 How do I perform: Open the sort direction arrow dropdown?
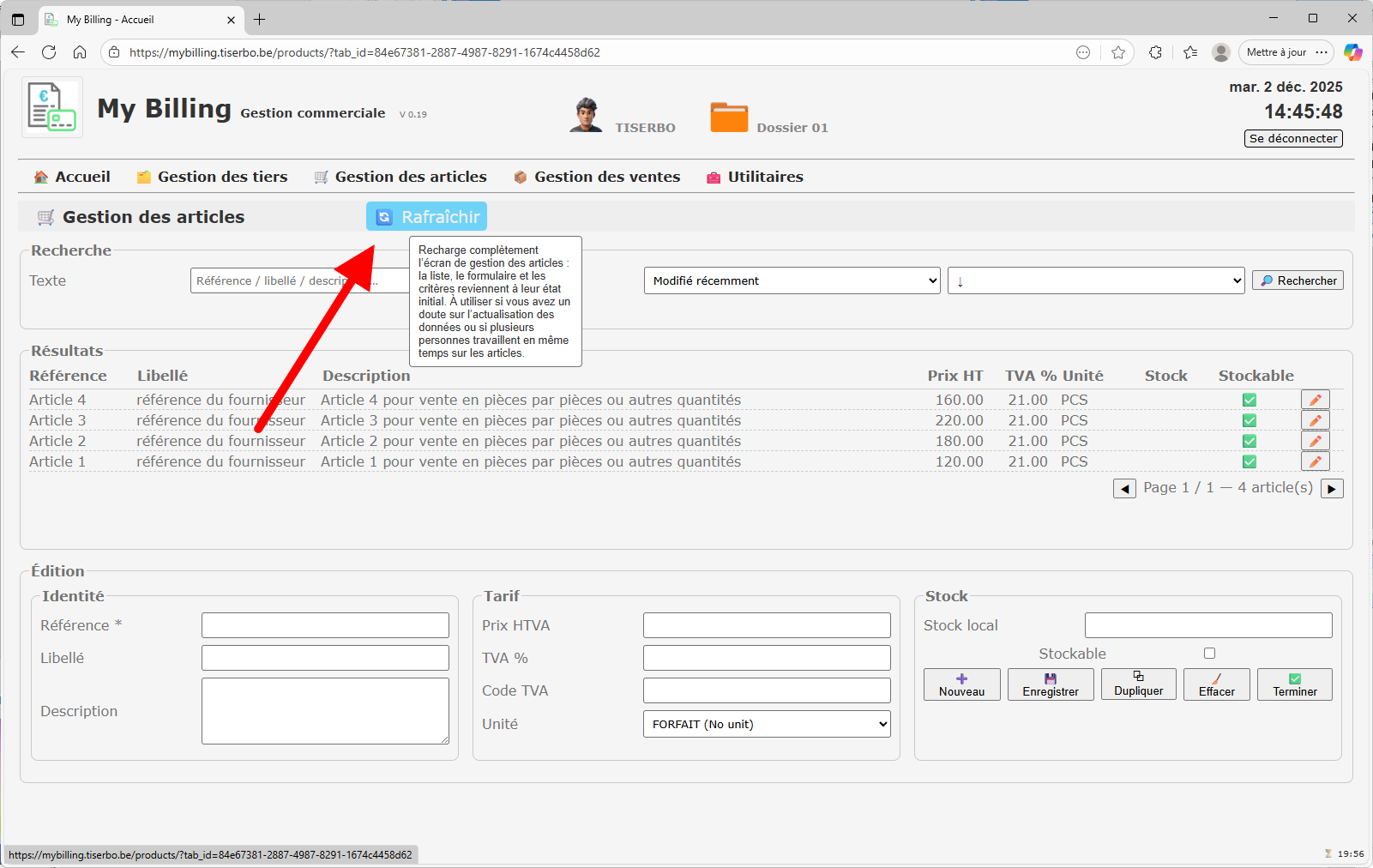tap(1095, 280)
